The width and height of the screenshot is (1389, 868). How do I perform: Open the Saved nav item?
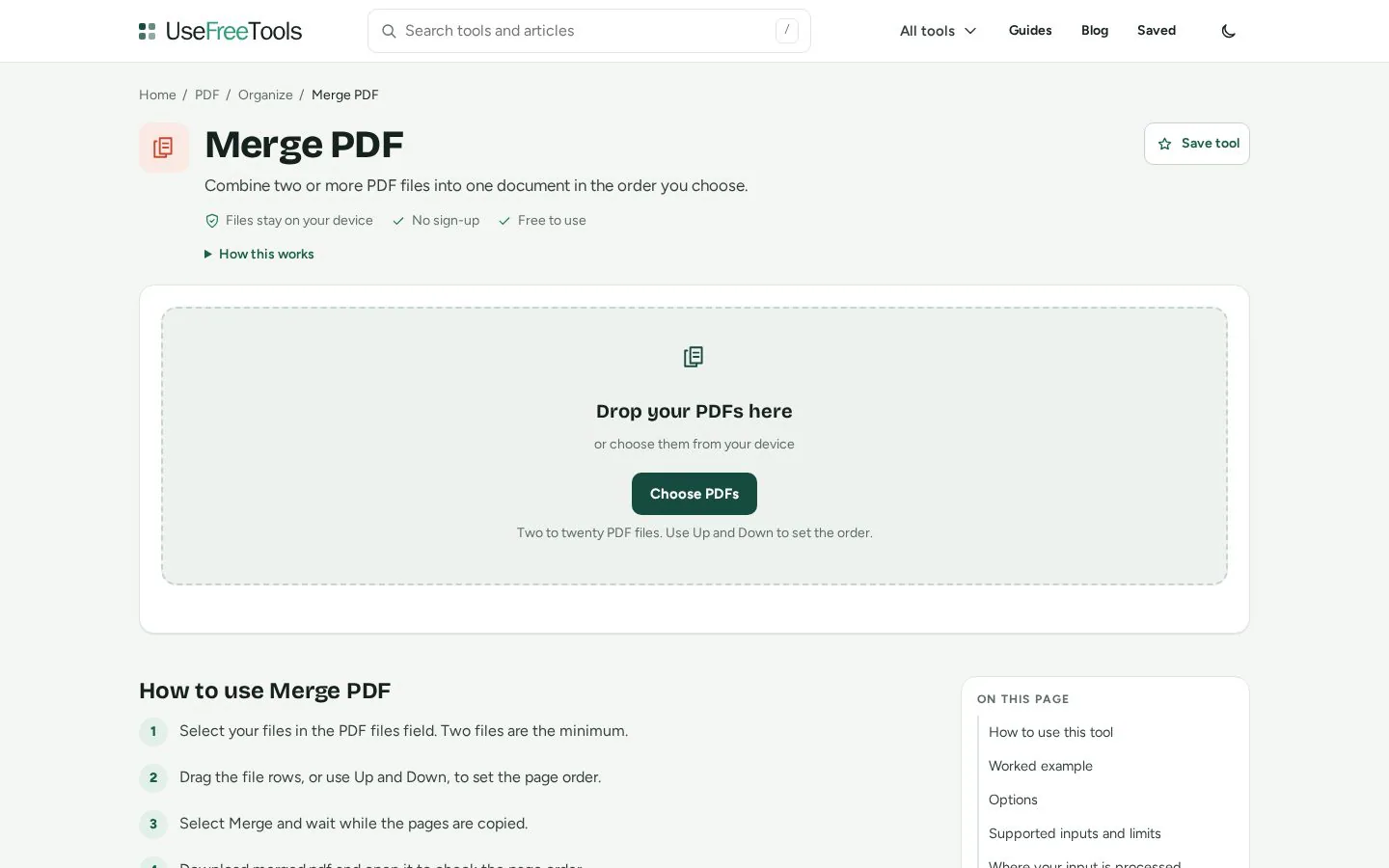click(x=1157, y=31)
